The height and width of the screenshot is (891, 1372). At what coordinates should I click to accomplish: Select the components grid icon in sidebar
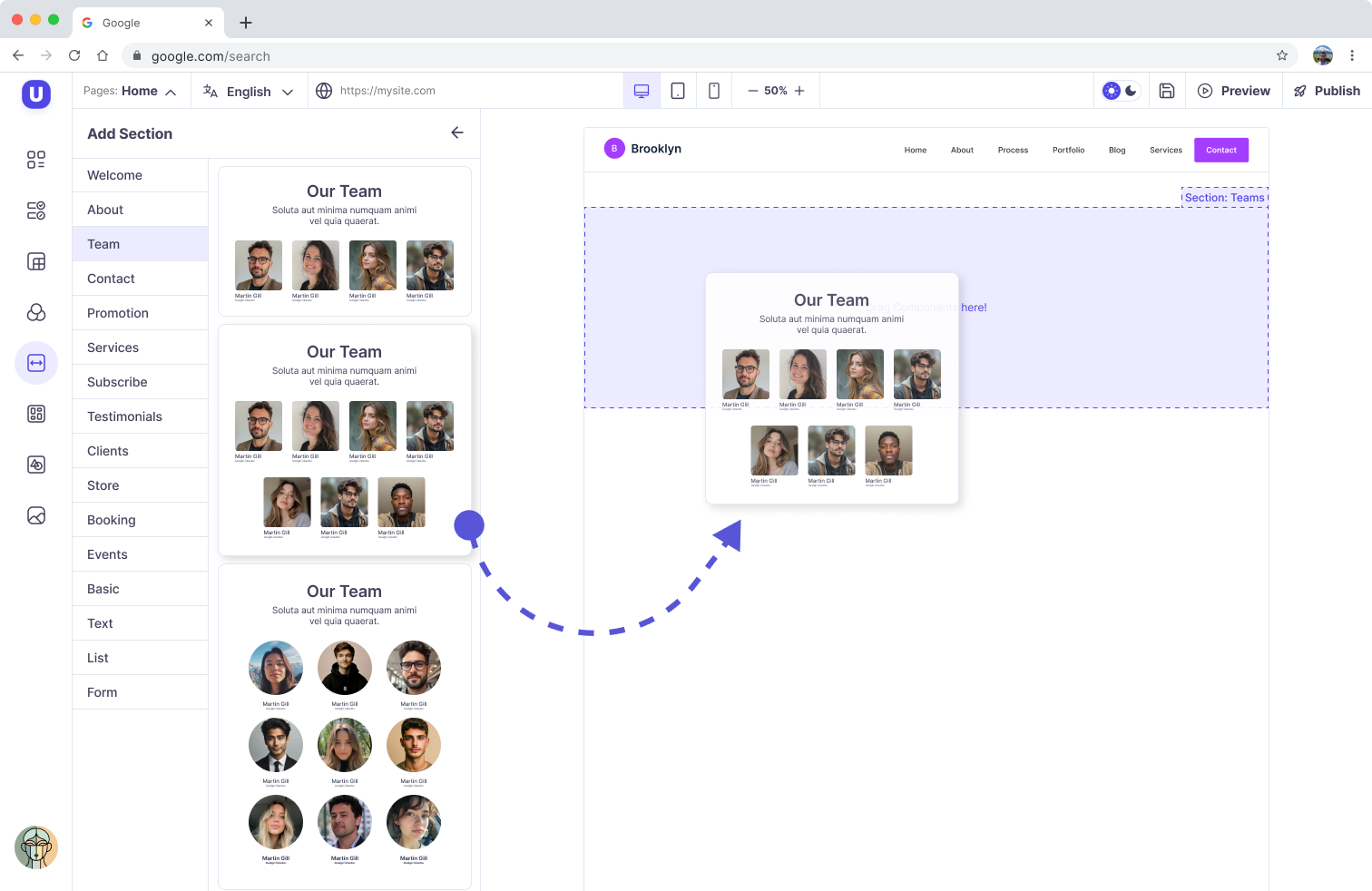tap(36, 413)
